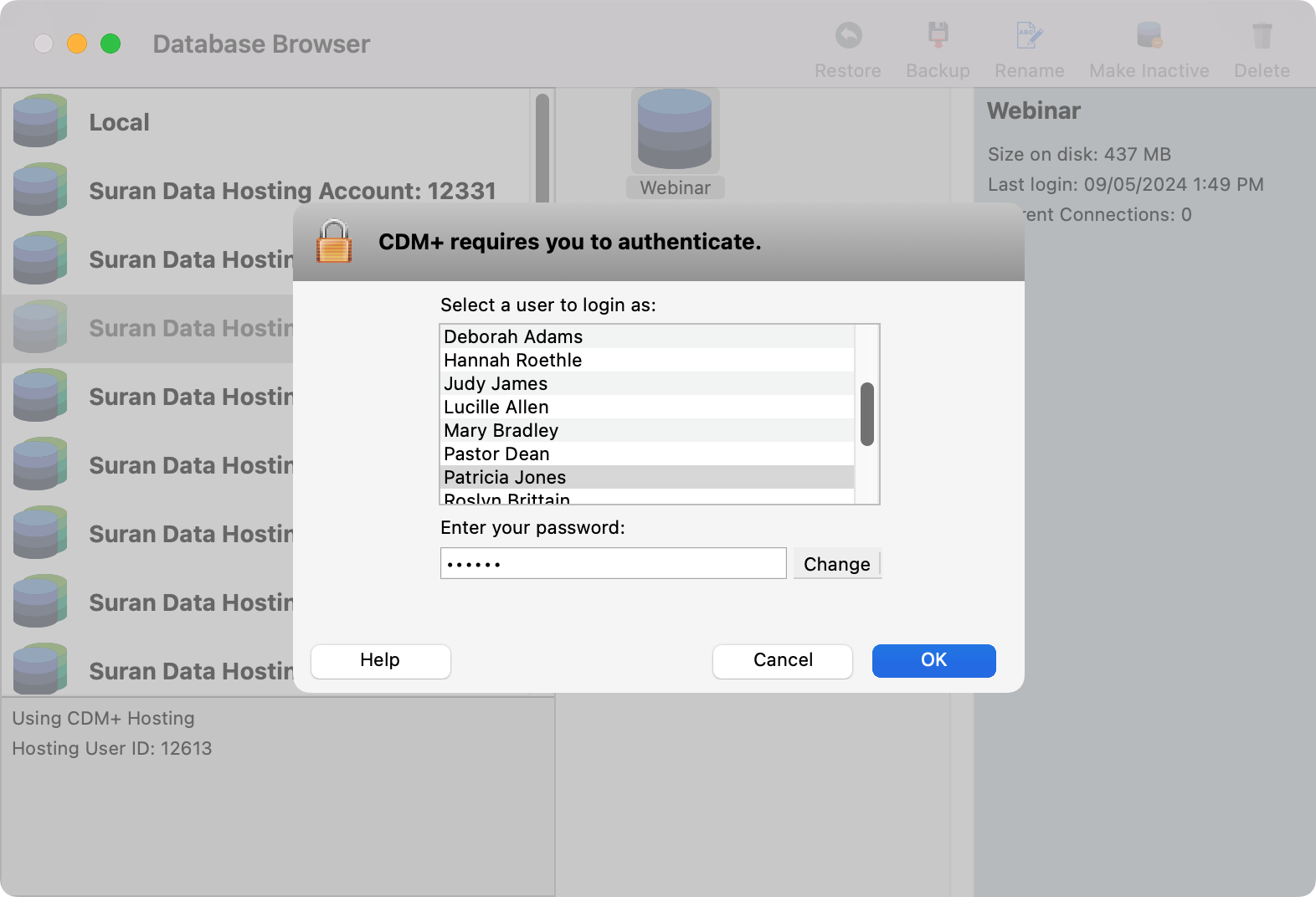Select user Judy James
The height and width of the screenshot is (897, 1316).
tap(496, 383)
